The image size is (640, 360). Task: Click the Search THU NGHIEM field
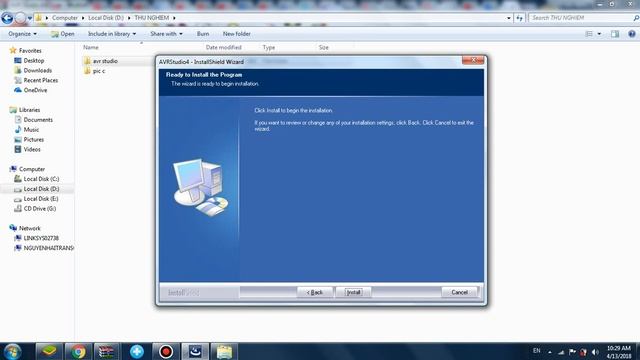pyautogui.click(x=580, y=18)
